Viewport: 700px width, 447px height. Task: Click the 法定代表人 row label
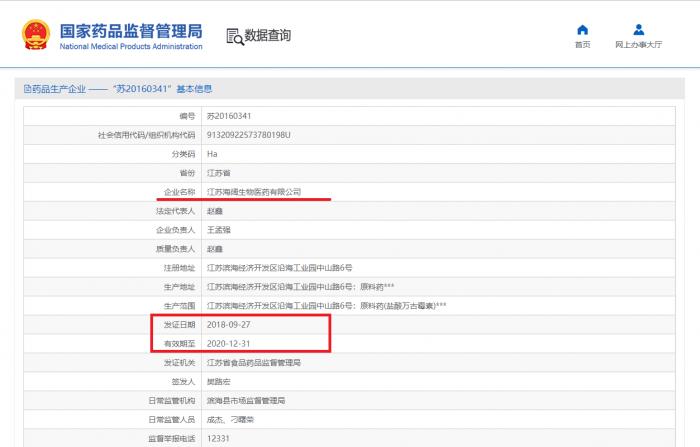click(174, 211)
